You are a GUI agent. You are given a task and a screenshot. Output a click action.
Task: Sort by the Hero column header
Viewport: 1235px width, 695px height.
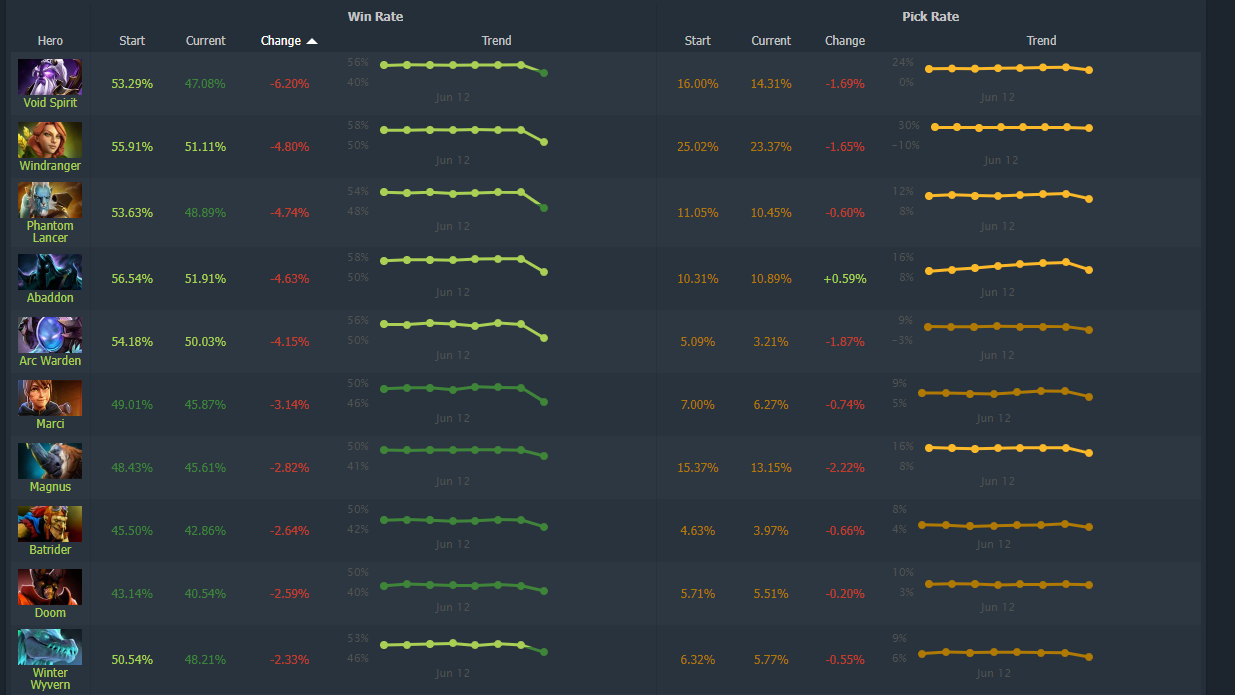tap(49, 41)
